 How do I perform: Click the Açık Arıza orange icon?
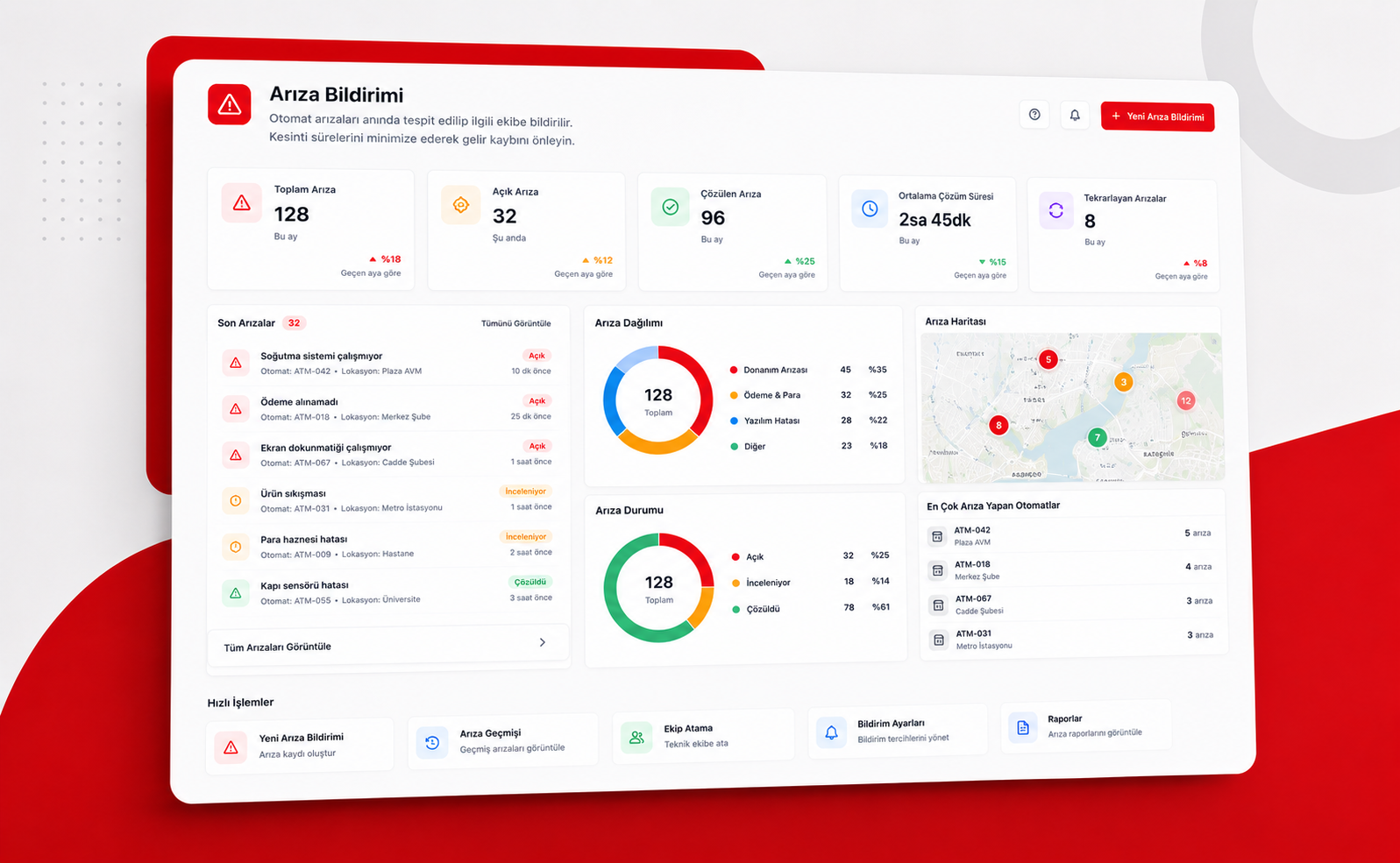point(461,205)
